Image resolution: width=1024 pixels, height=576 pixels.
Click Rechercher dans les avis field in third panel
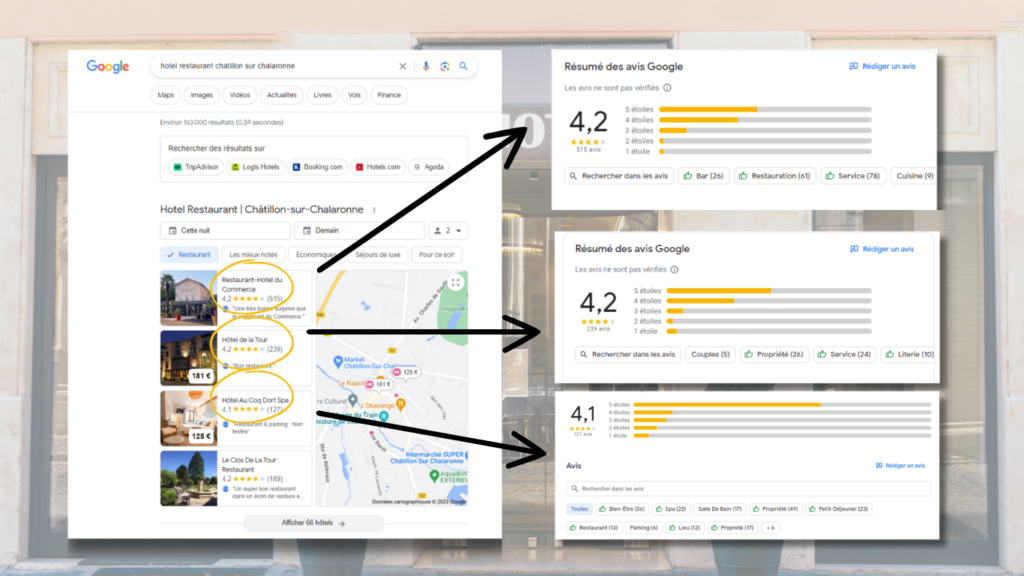pos(748,488)
